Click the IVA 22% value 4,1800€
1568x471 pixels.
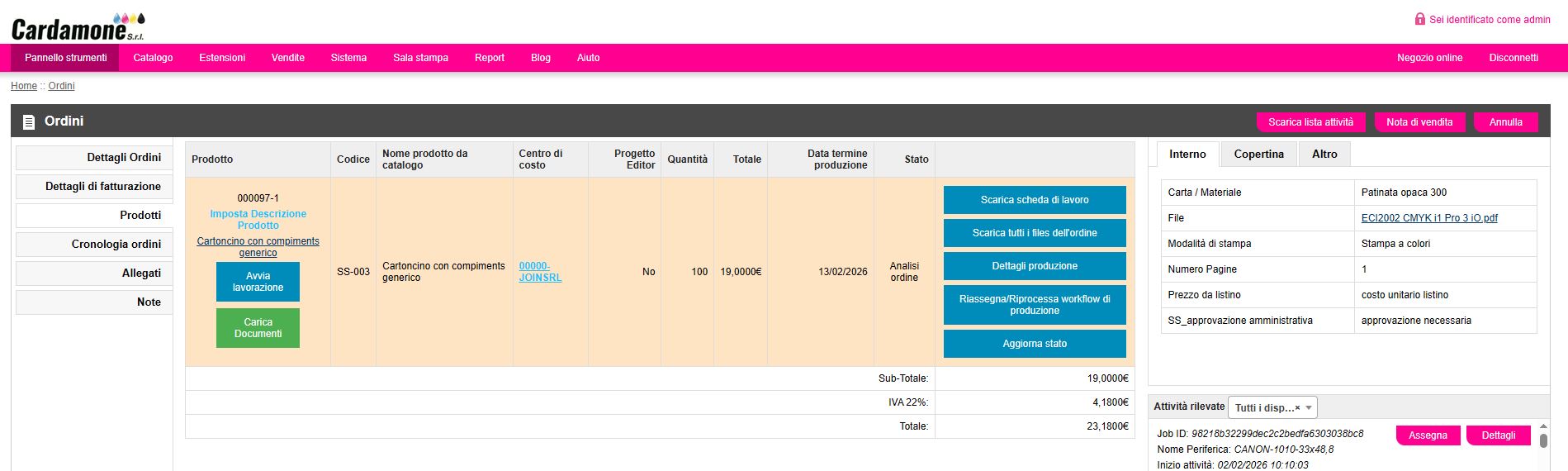pos(1111,402)
